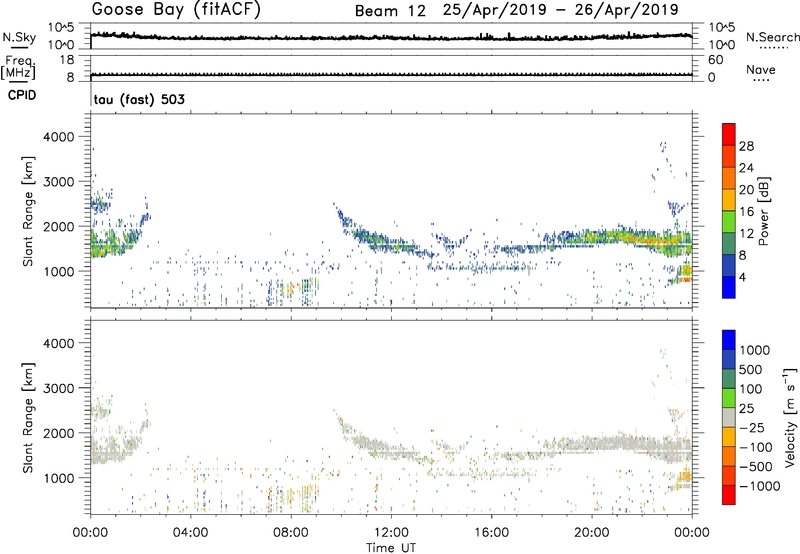The height and width of the screenshot is (554, 800).
Task: Click the "12:00" time tick label
Action: (x=391, y=533)
